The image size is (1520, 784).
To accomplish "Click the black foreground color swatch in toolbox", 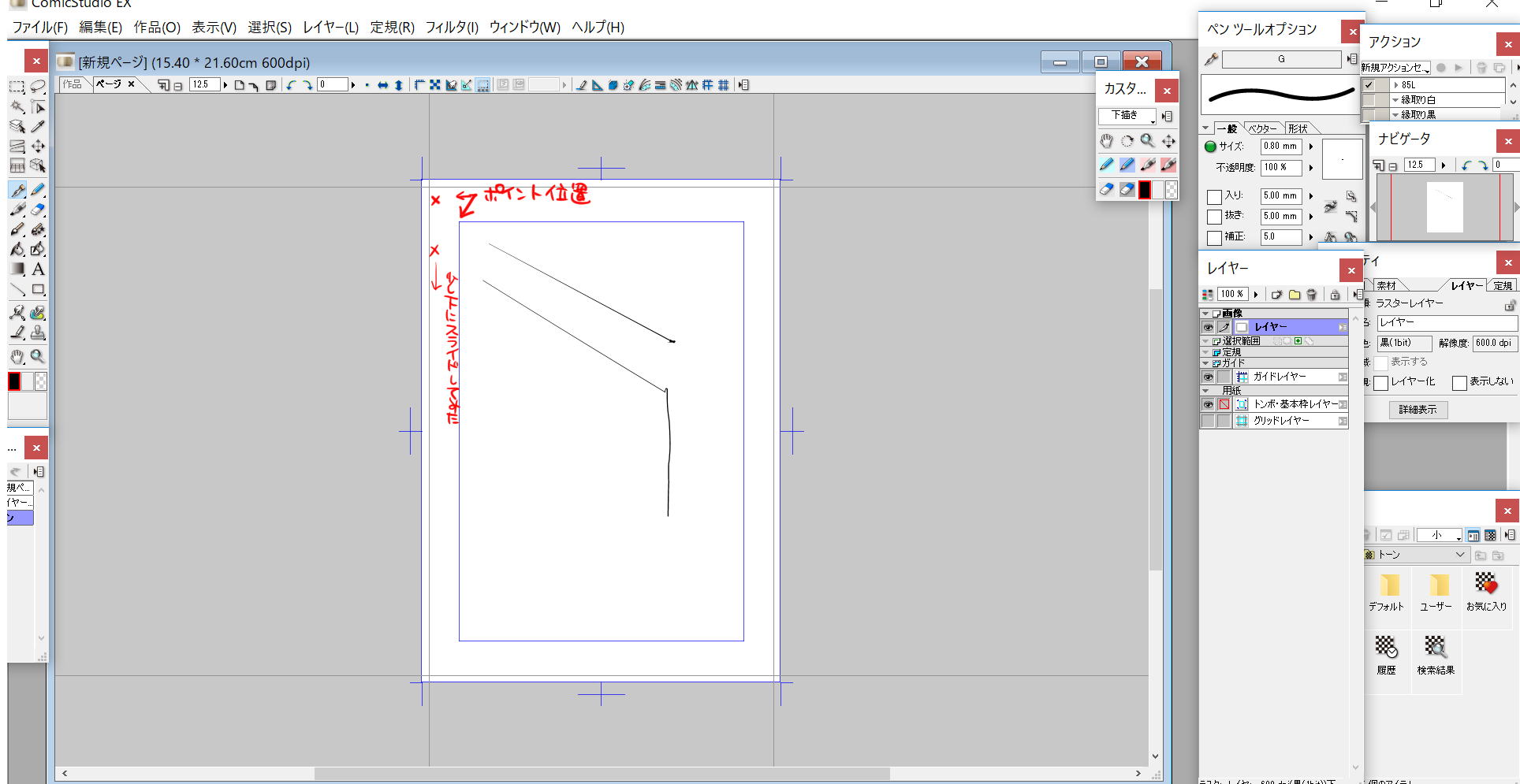I will pos(14,382).
